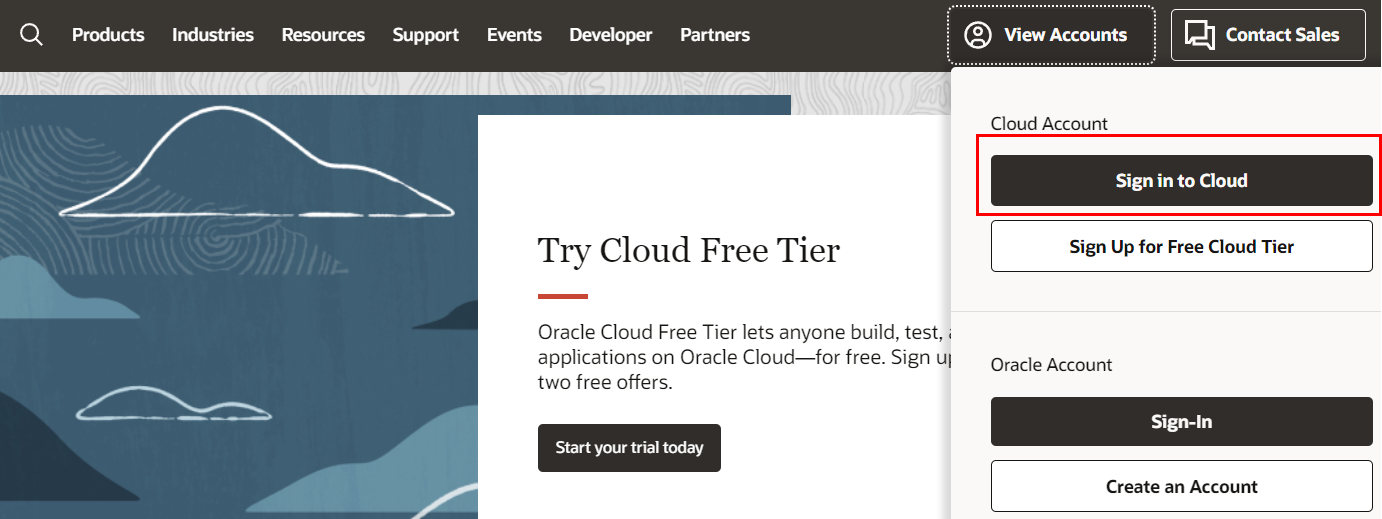The height and width of the screenshot is (519, 1382).
Task: Click the chat bubble icon in Contact Sales
Action: pyautogui.click(x=1200, y=35)
